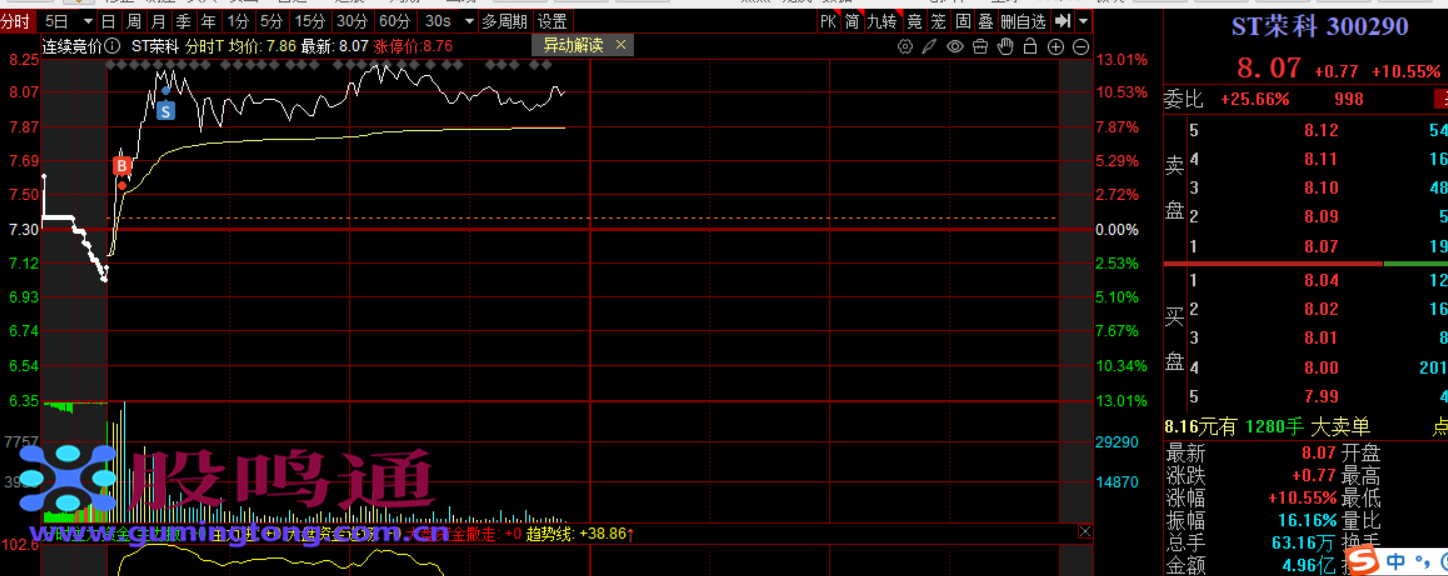Click the arrow-to-bar toolbar icon
1448x576 pixels.
click(x=1062, y=21)
